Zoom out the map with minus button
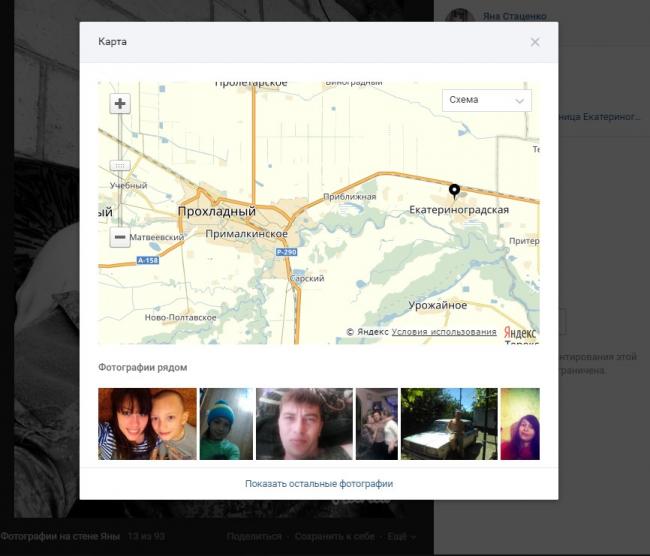 (x=120, y=238)
